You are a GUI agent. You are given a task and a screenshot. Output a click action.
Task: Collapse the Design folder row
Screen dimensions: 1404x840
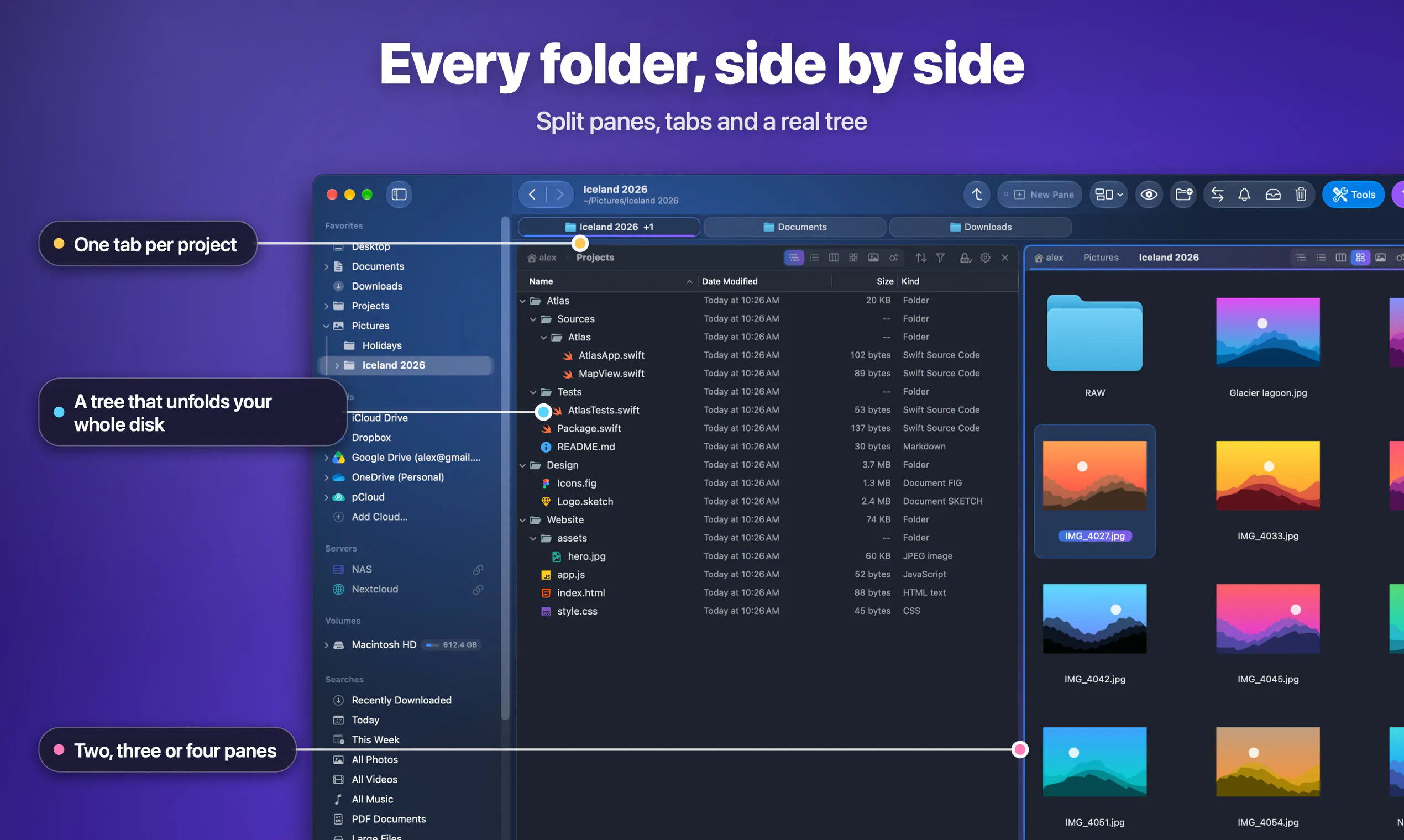click(x=522, y=465)
